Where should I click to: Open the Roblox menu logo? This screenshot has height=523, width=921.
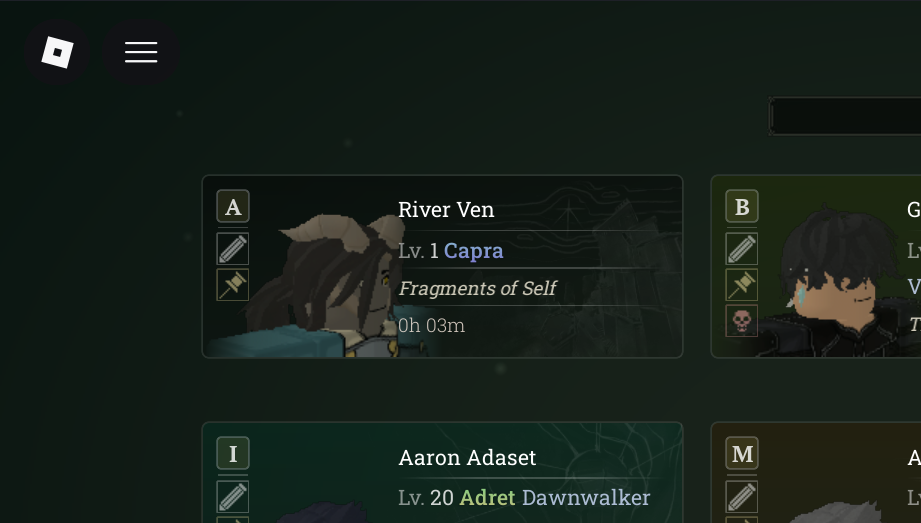pyautogui.click(x=57, y=52)
